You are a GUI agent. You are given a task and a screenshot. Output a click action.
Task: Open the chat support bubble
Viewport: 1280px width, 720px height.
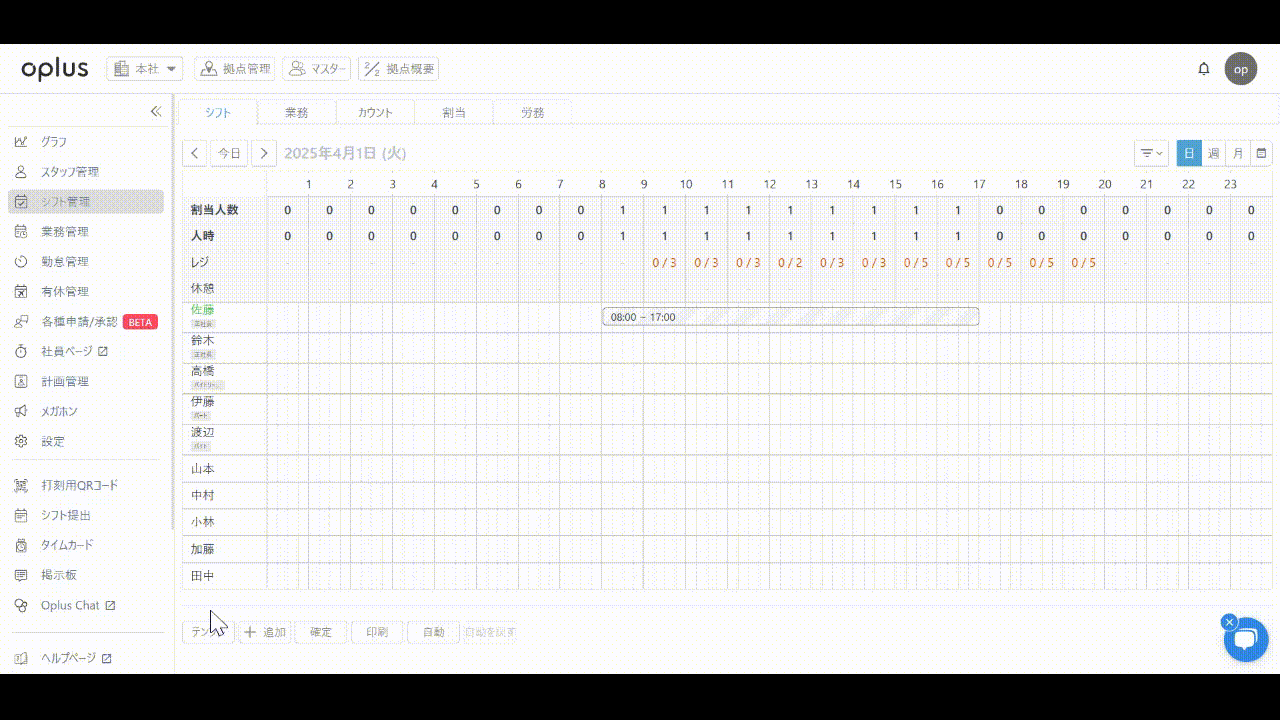click(x=1246, y=640)
